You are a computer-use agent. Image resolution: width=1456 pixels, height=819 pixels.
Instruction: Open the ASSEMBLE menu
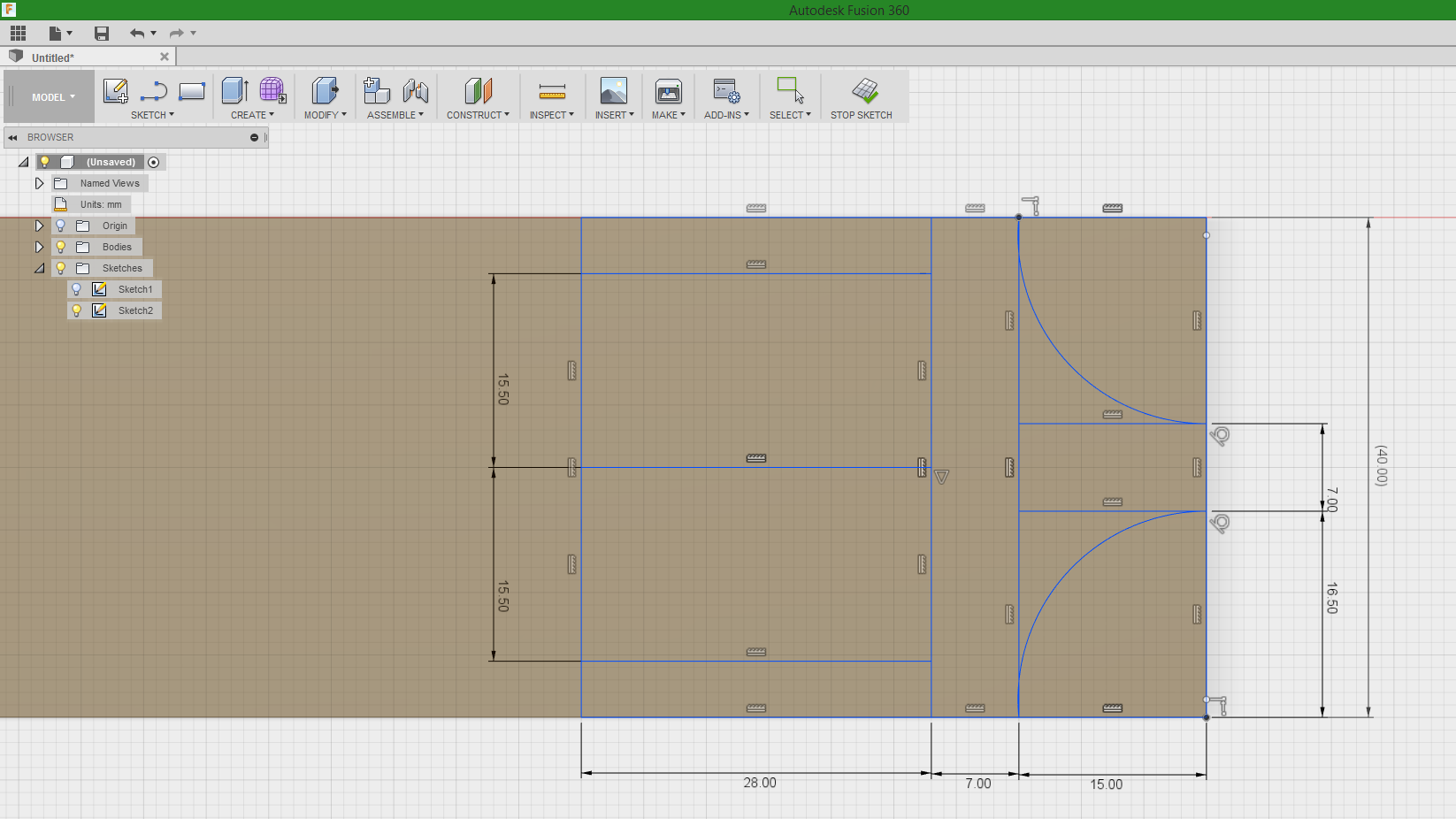395,115
